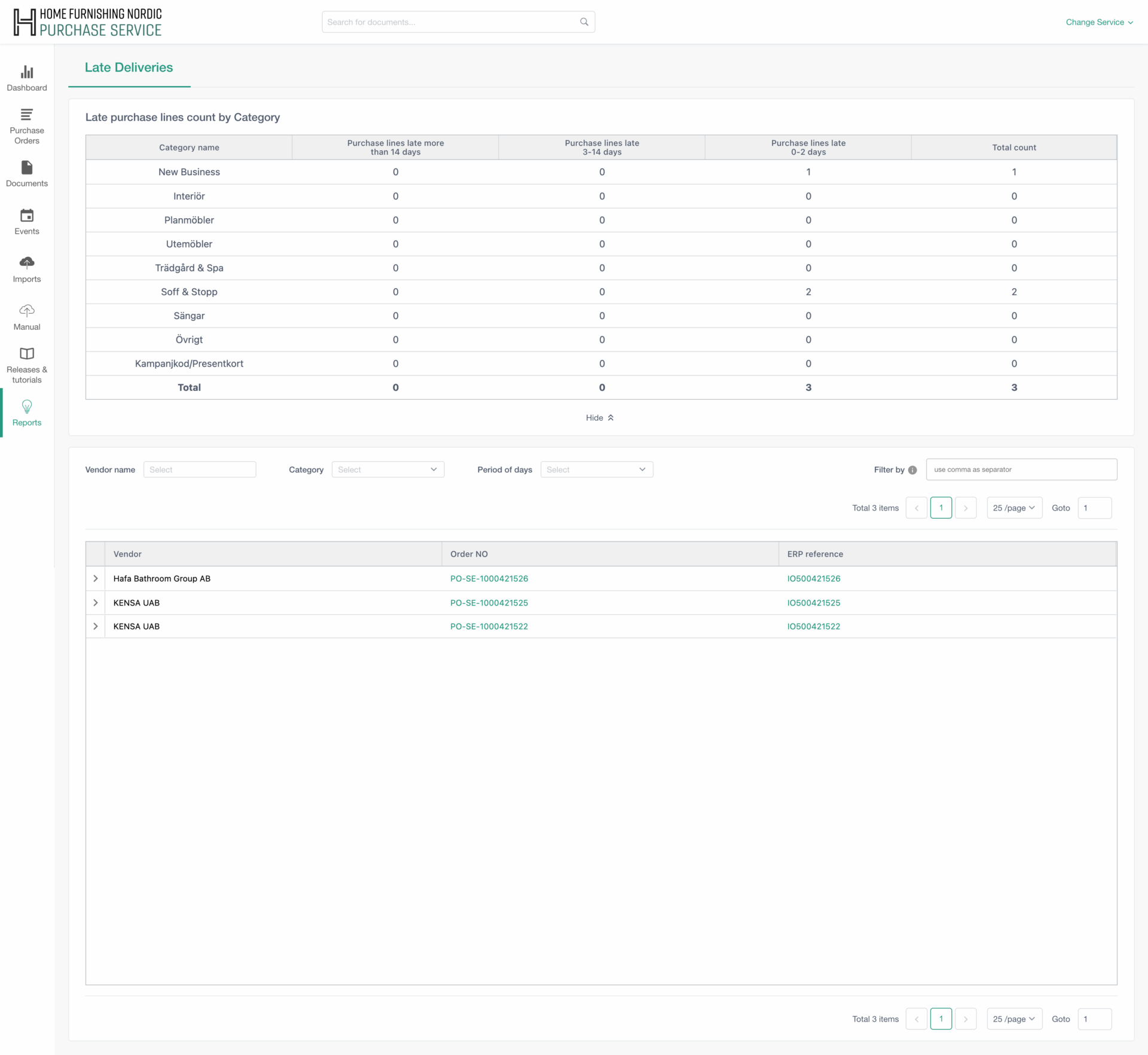The width and height of the screenshot is (1148, 1055).
Task: Click the New Business category row
Action: [x=601, y=172]
